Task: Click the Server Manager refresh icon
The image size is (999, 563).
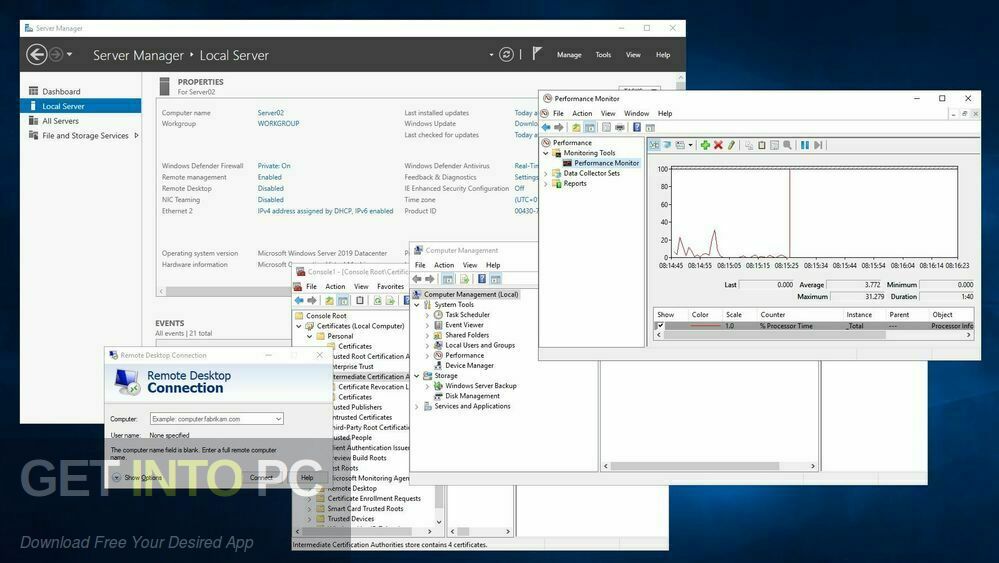Action: coord(507,55)
